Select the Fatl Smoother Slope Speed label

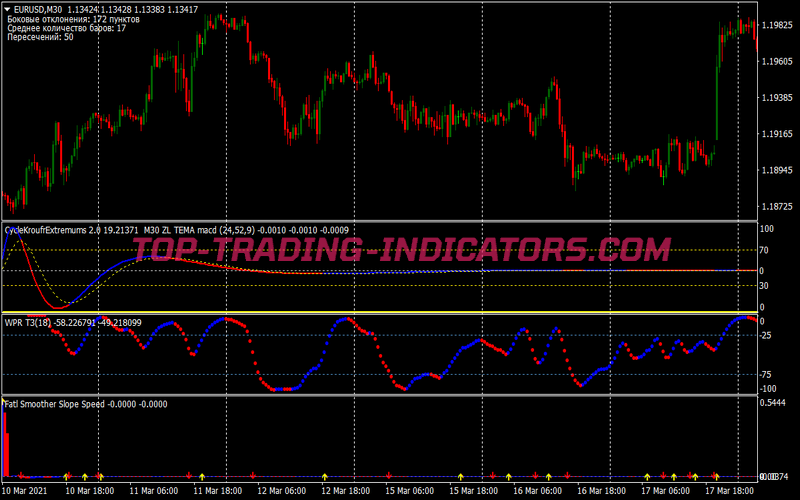pos(55,404)
